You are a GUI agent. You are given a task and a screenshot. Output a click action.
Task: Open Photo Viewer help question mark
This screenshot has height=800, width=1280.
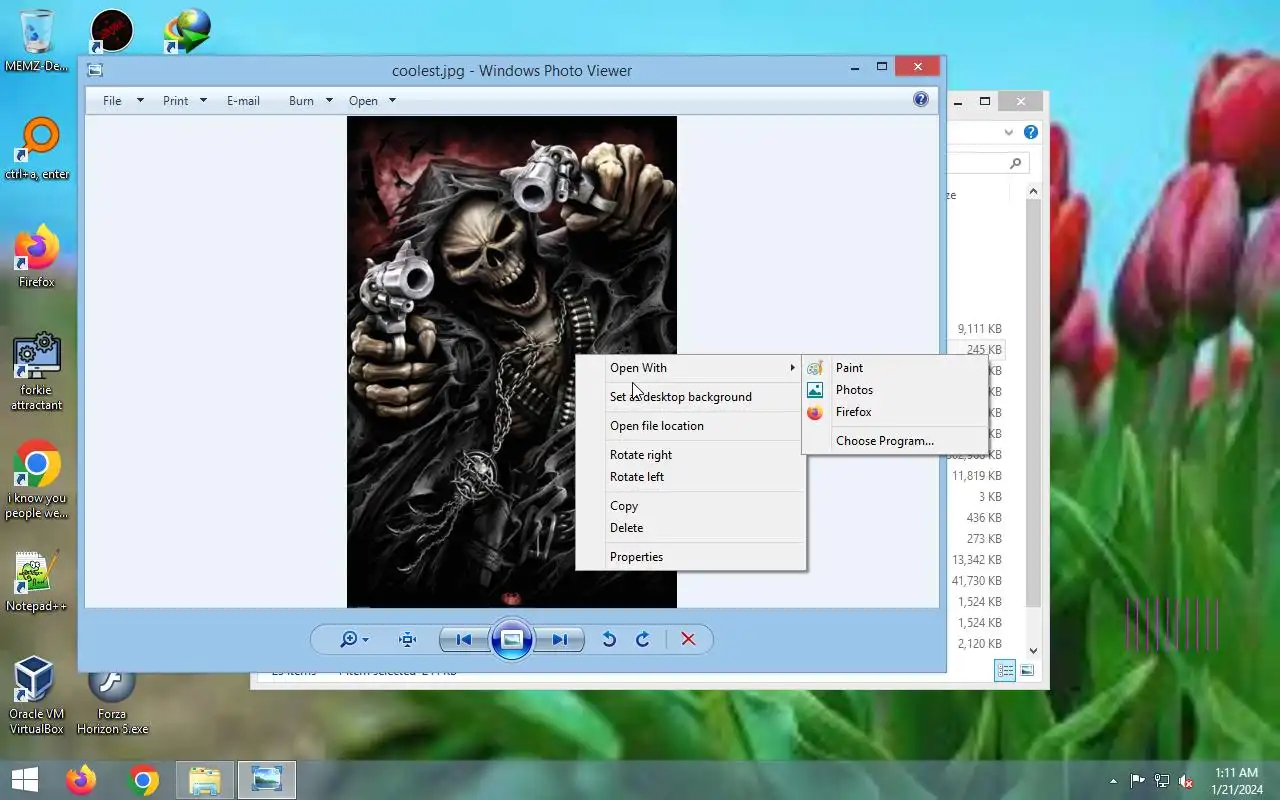pos(921,99)
